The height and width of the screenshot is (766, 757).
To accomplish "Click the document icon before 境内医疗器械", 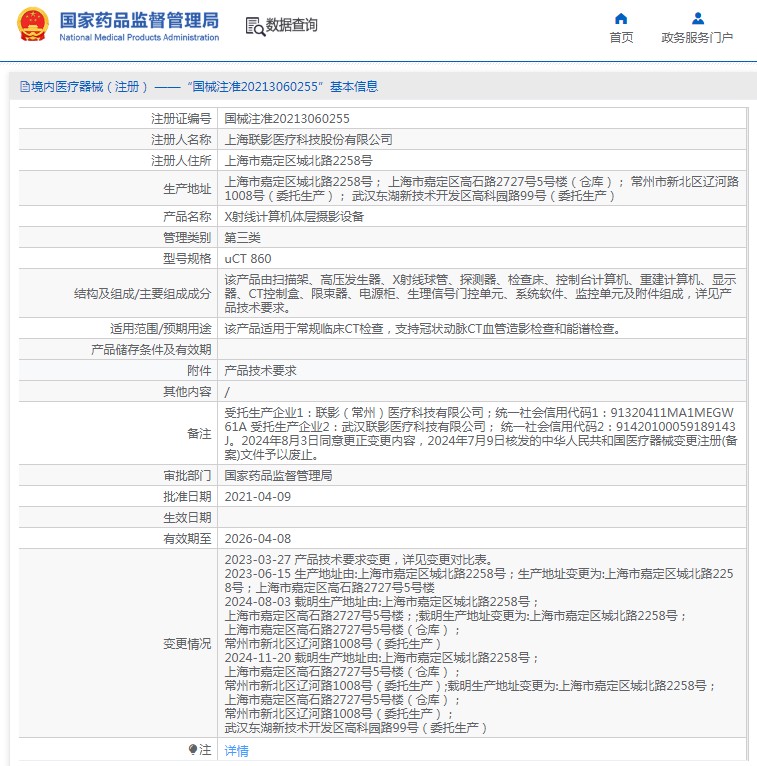I will click(x=24, y=87).
